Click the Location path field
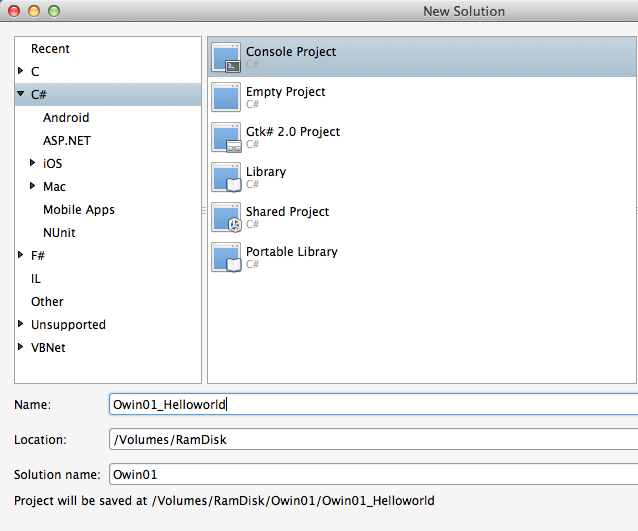 point(372,440)
